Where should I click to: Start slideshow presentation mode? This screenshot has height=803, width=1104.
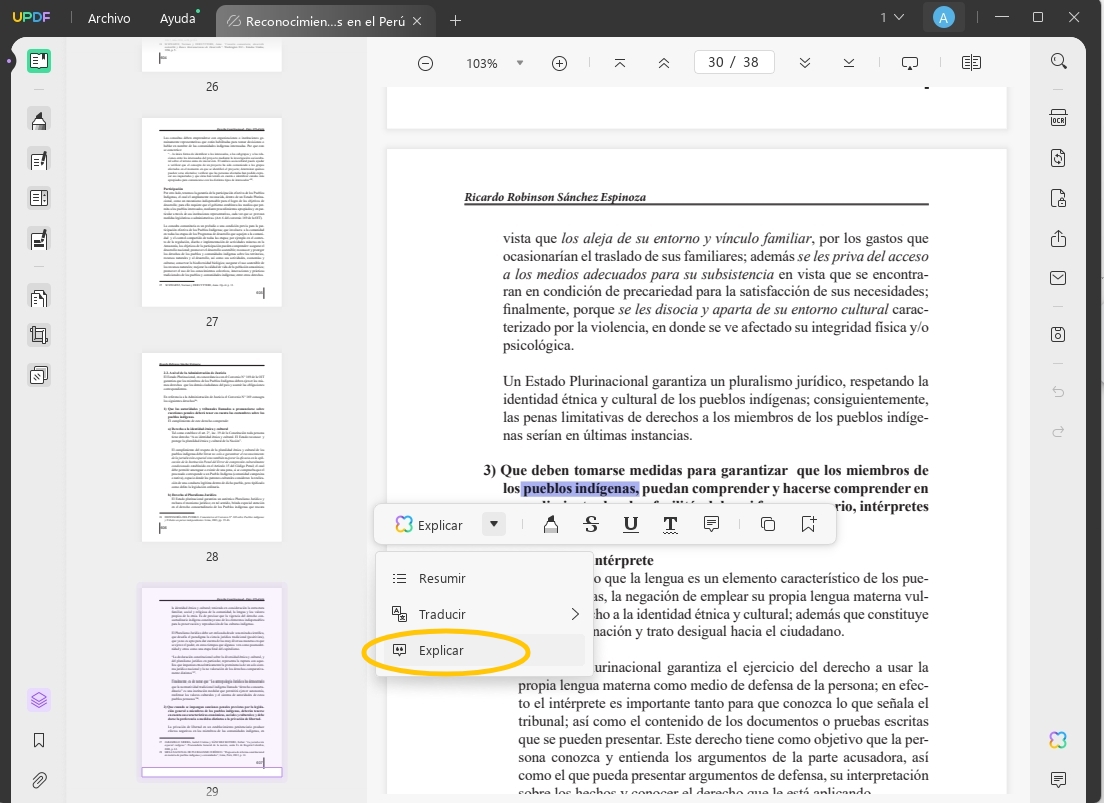(x=910, y=63)
